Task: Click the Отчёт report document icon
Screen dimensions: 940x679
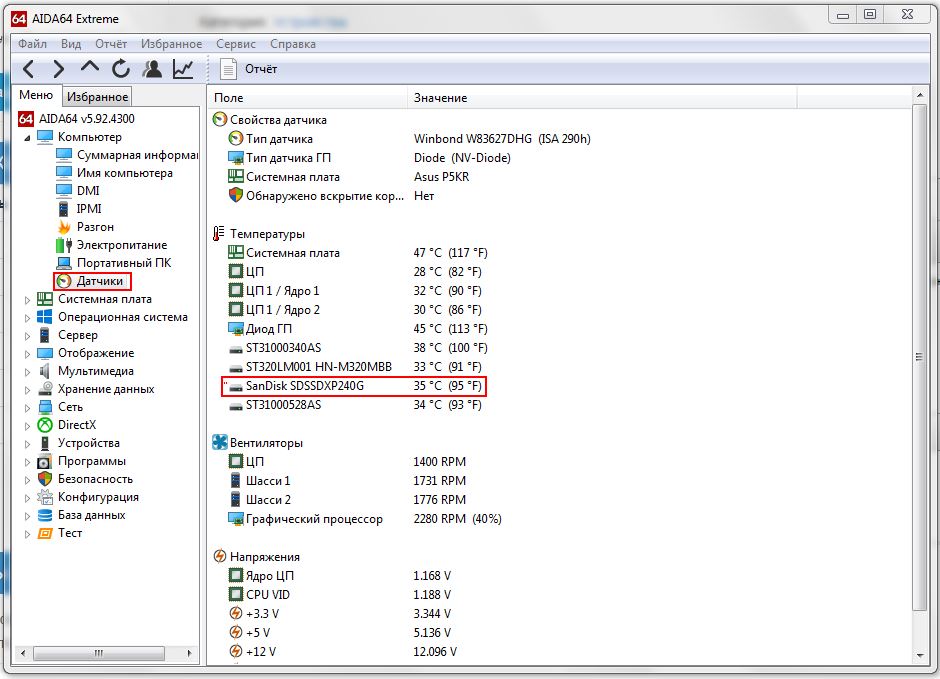Action: coord(228,69)
